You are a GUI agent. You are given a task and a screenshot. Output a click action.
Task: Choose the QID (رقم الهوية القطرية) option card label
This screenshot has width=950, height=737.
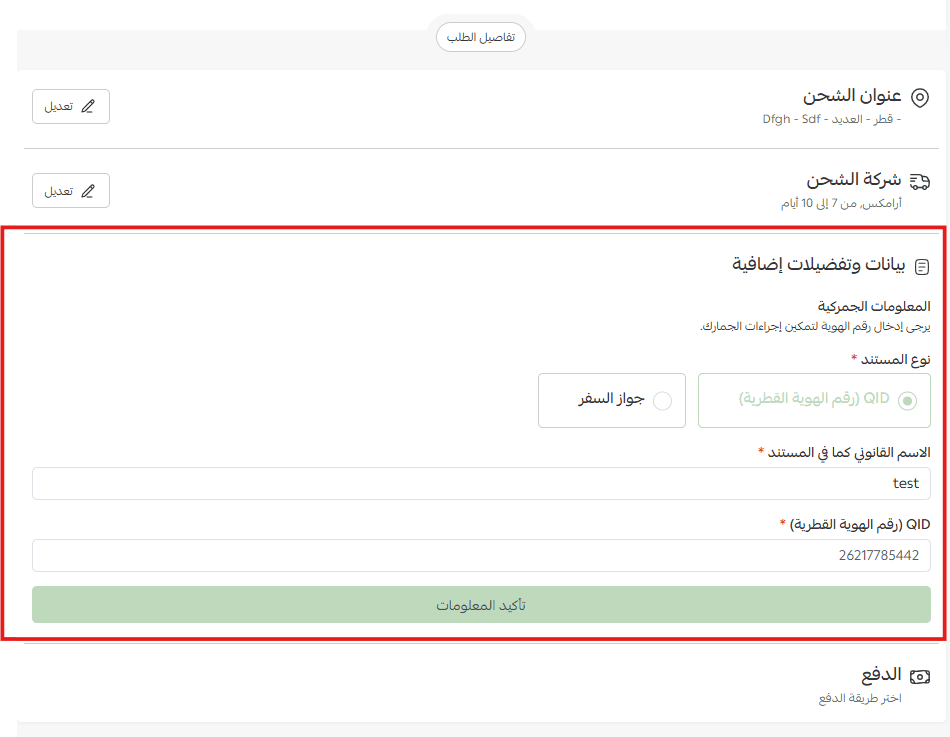pos(814,399)
